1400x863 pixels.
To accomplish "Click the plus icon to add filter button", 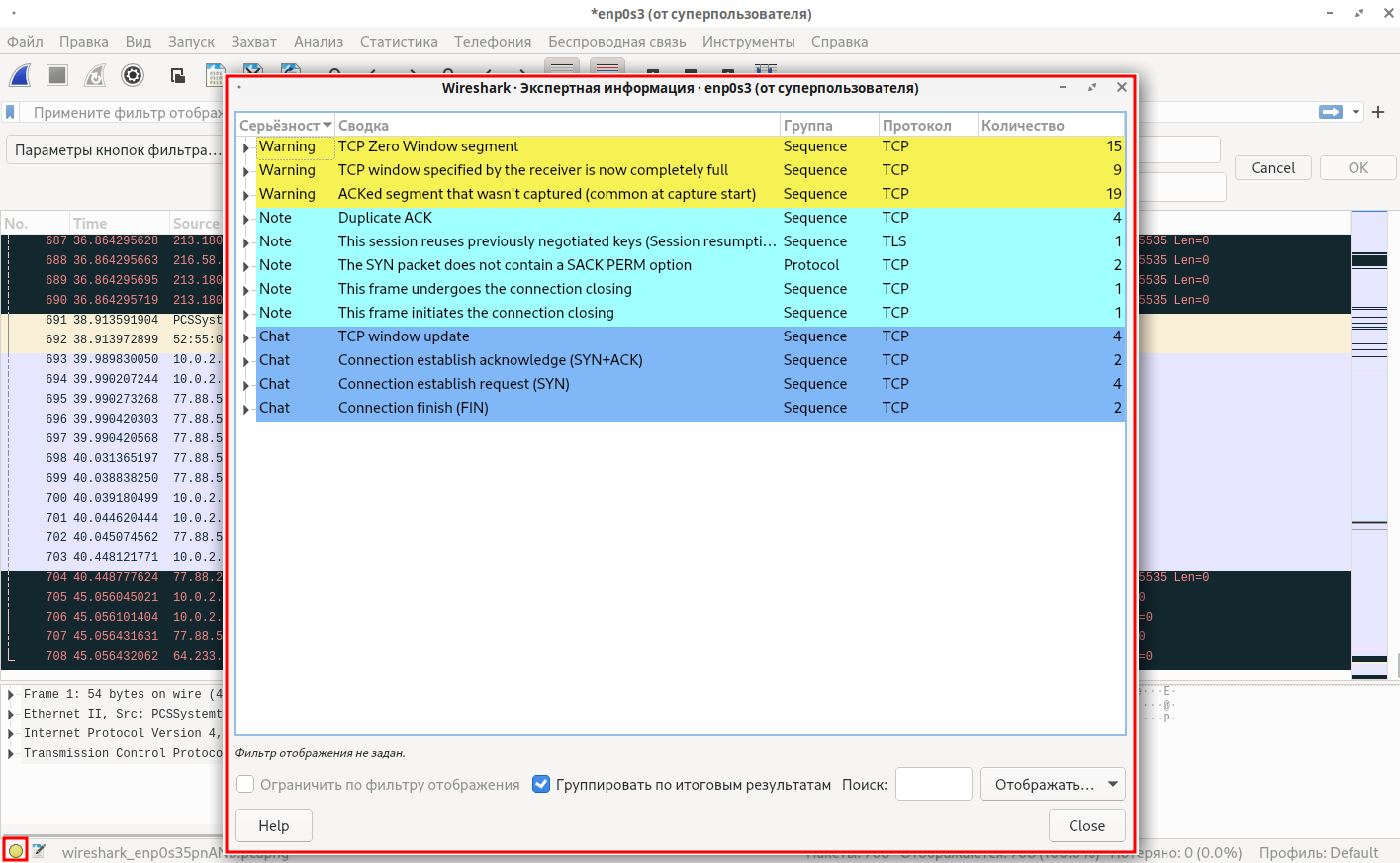I will (x=1378, y=112).
